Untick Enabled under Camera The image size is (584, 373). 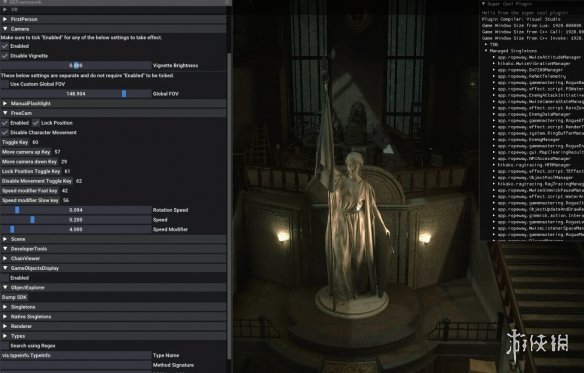coord(4,46)
